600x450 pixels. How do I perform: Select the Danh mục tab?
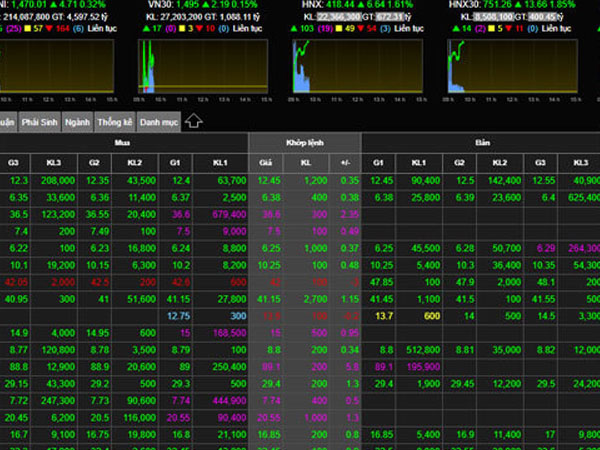[x=159, y=122]
